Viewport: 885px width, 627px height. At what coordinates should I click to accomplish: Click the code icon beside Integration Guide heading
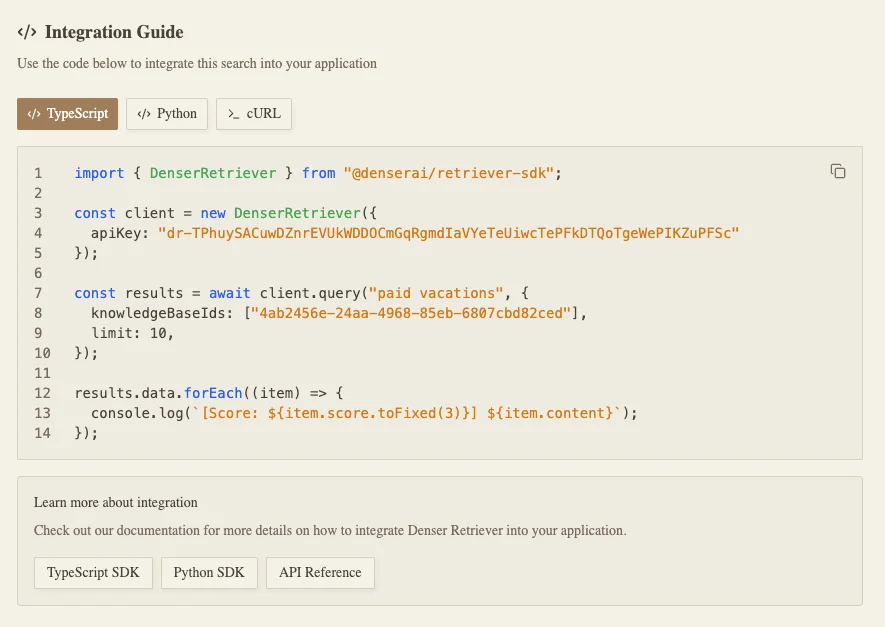point(27,32)
